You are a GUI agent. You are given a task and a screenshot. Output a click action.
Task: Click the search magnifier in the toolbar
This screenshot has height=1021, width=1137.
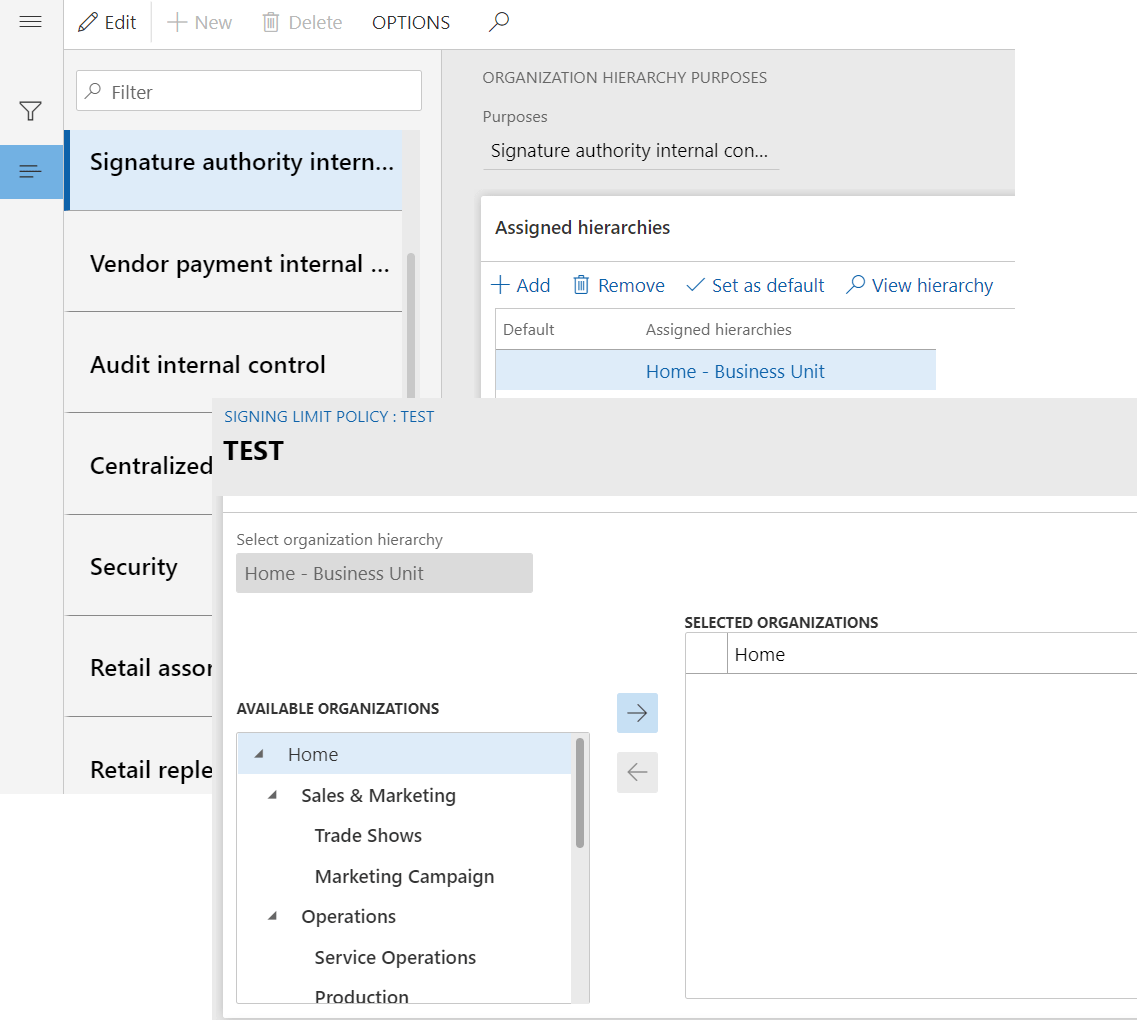click(x=499, y=22)
